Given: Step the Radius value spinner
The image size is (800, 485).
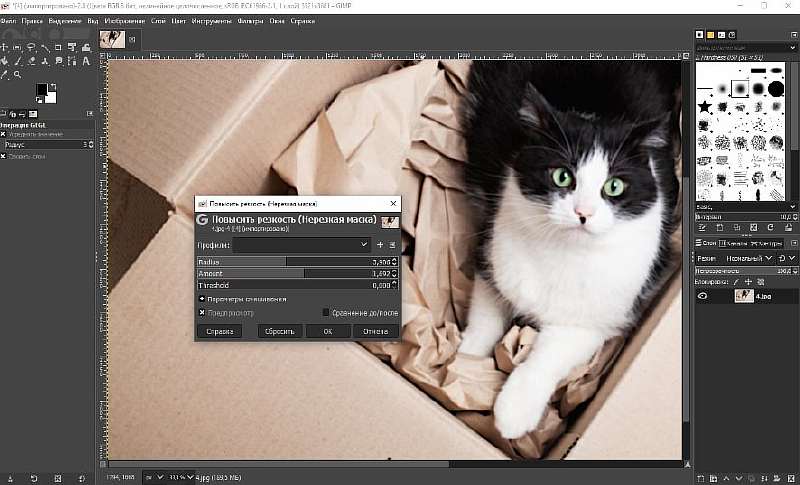Looking at the screenshot, I should [x=394, y=262].
